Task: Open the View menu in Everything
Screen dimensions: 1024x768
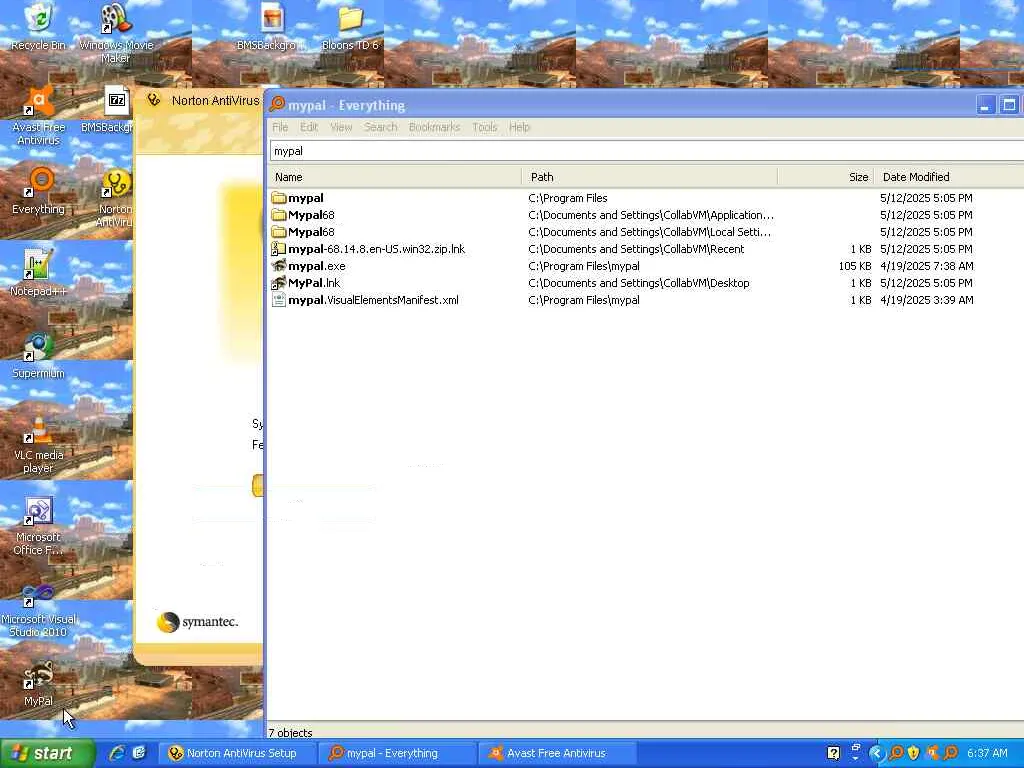Action: pyautogui.click(x=341, y=127)
